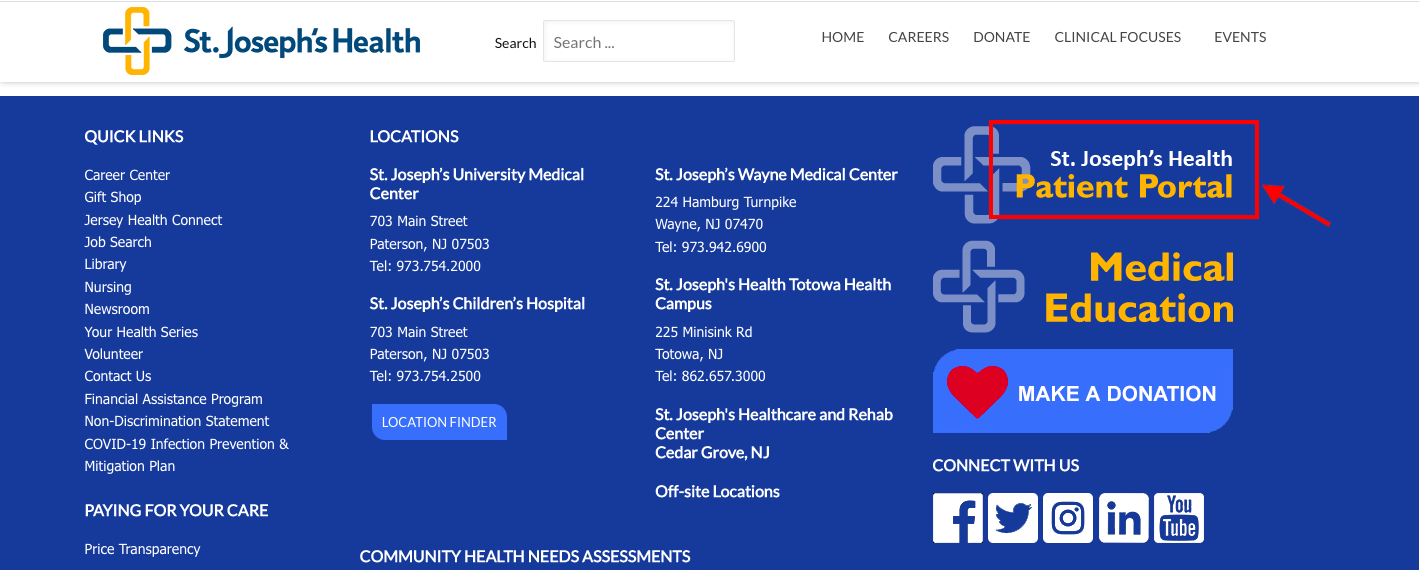Open the Medical Education banner text
This screenshot has height=570, width=1419.
point(1139,288)
